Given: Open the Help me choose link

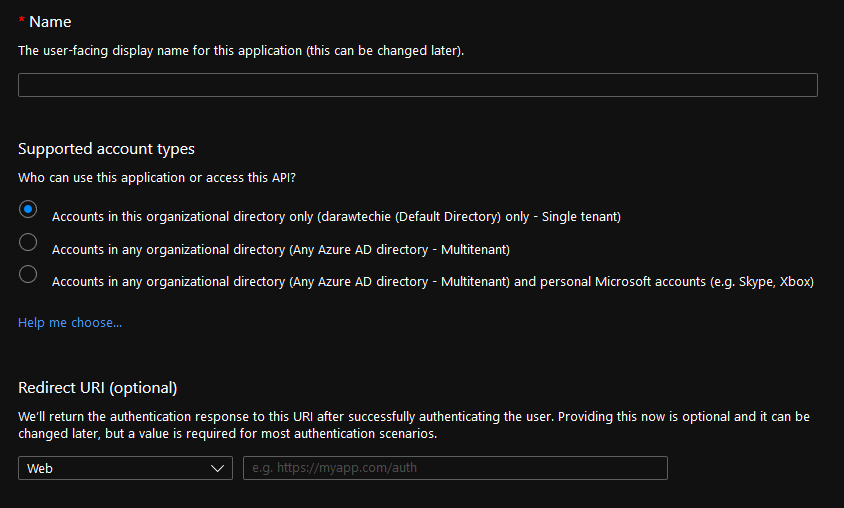Looking at the screenshot, I should 70,323.
